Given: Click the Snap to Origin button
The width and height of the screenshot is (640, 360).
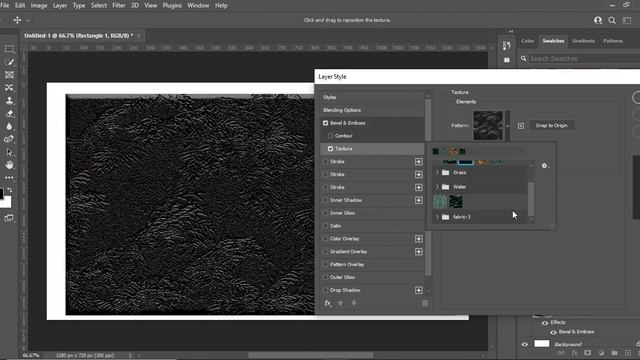Looking at the screenshot, I should [551, 125].
